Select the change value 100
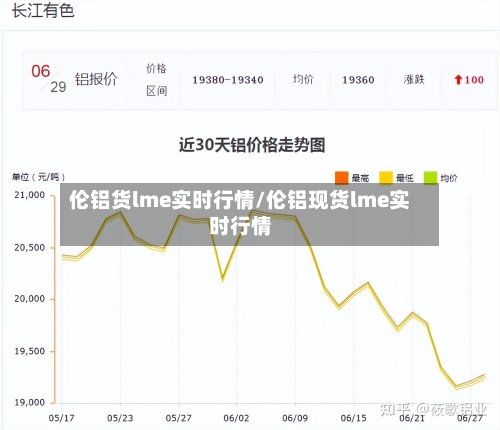500x430 pixels. click(x=474, y=80)
